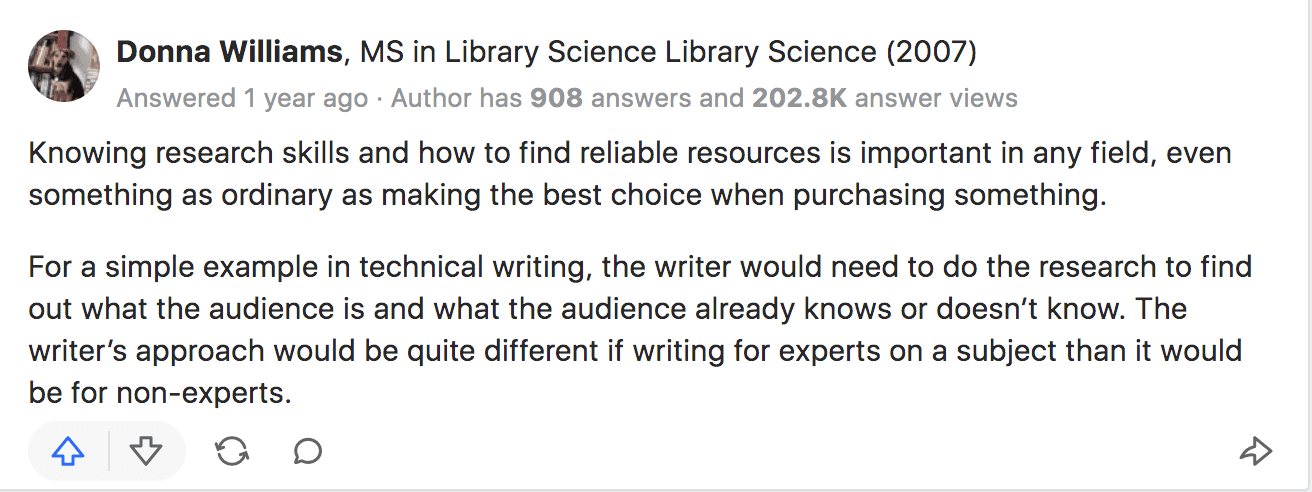
Task: Open Donna Williams' profile picture
Action: [x=64, y=66]
